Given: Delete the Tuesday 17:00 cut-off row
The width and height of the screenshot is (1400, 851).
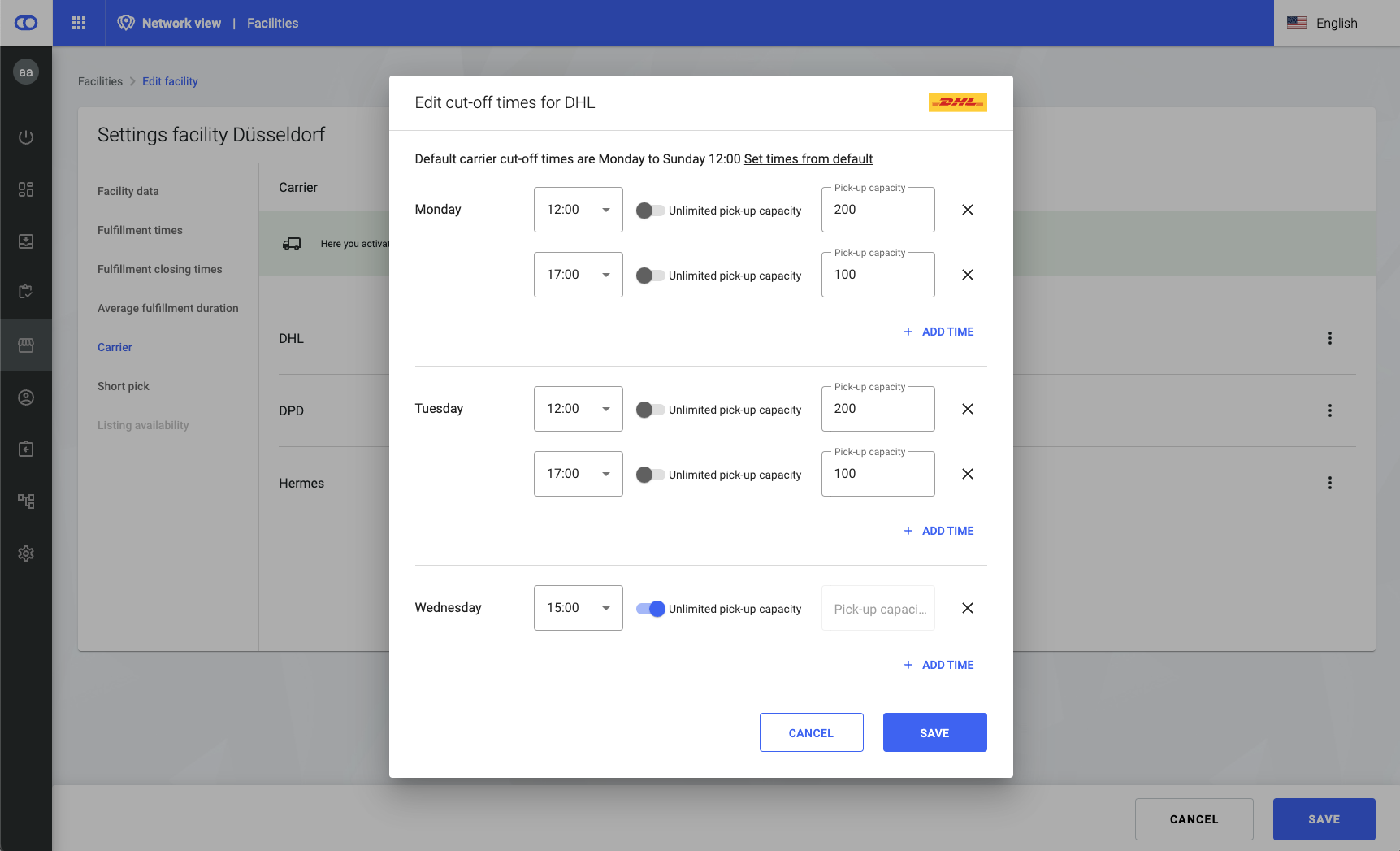Looking at the screenshot, I should coord(967,474).
